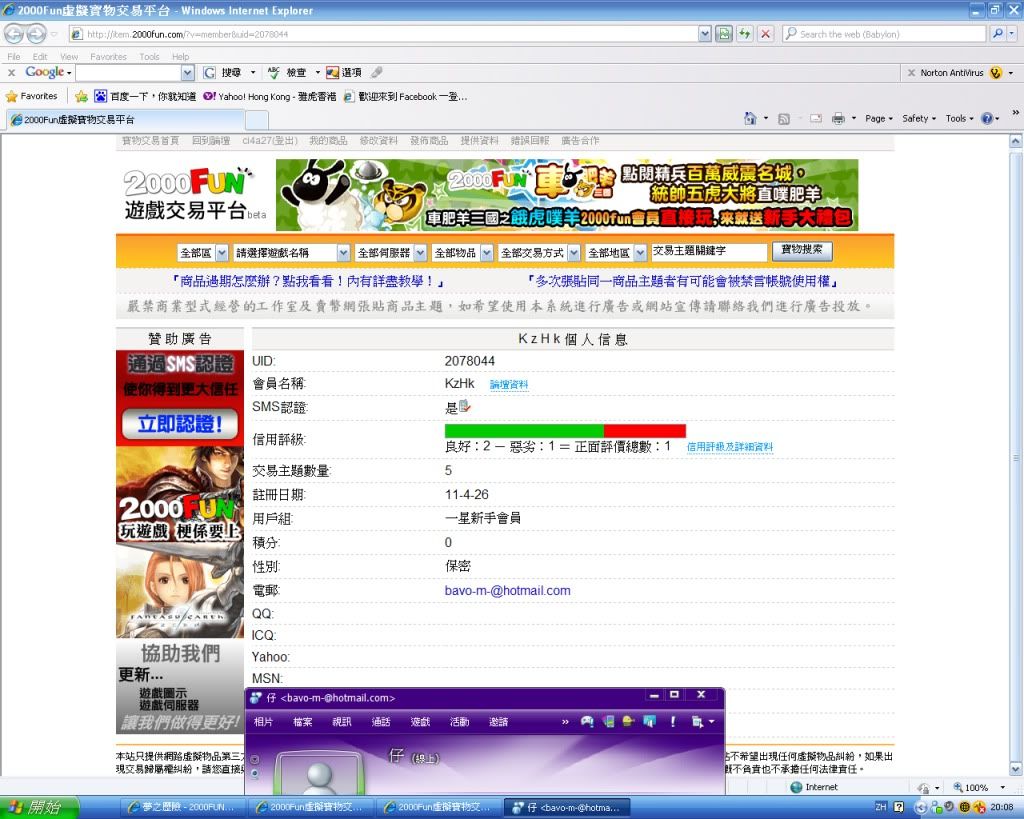The image size is (1024, 819).
Task: Click the Print icon in command bar
Action: [839, 118]
